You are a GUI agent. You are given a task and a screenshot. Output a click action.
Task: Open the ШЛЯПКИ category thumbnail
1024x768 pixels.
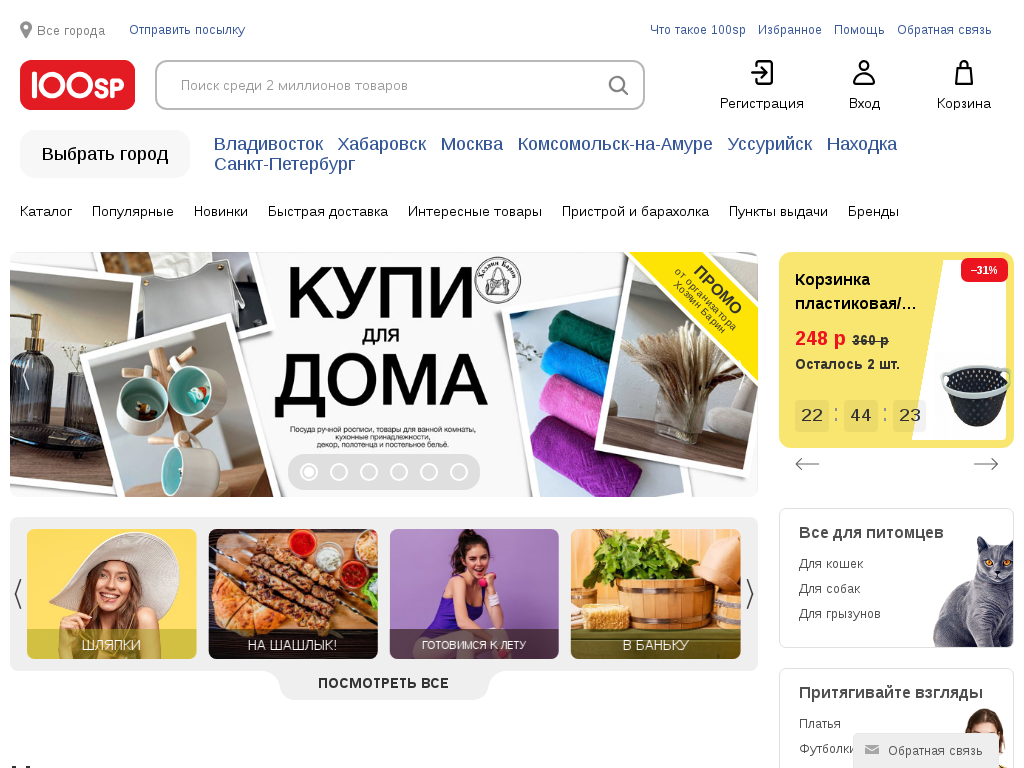(x=112, y=594)
